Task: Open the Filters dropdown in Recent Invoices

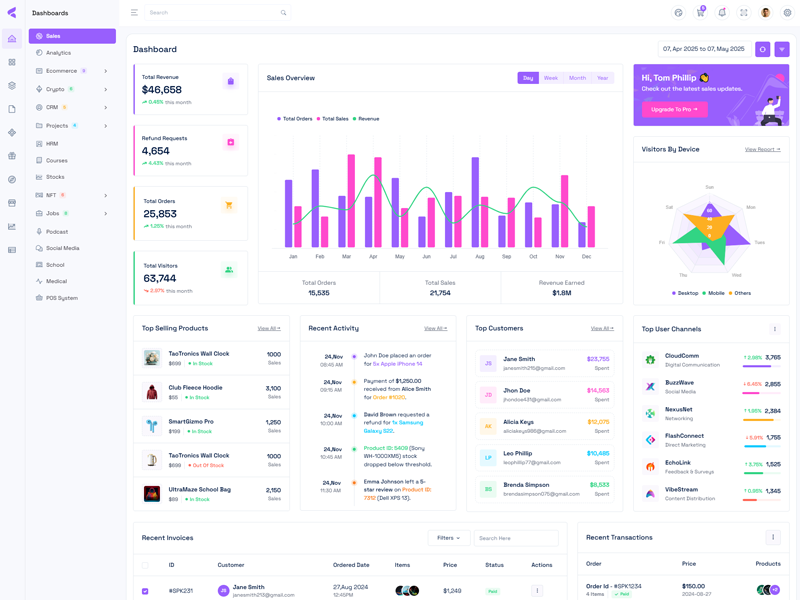Action: (448, 538)
